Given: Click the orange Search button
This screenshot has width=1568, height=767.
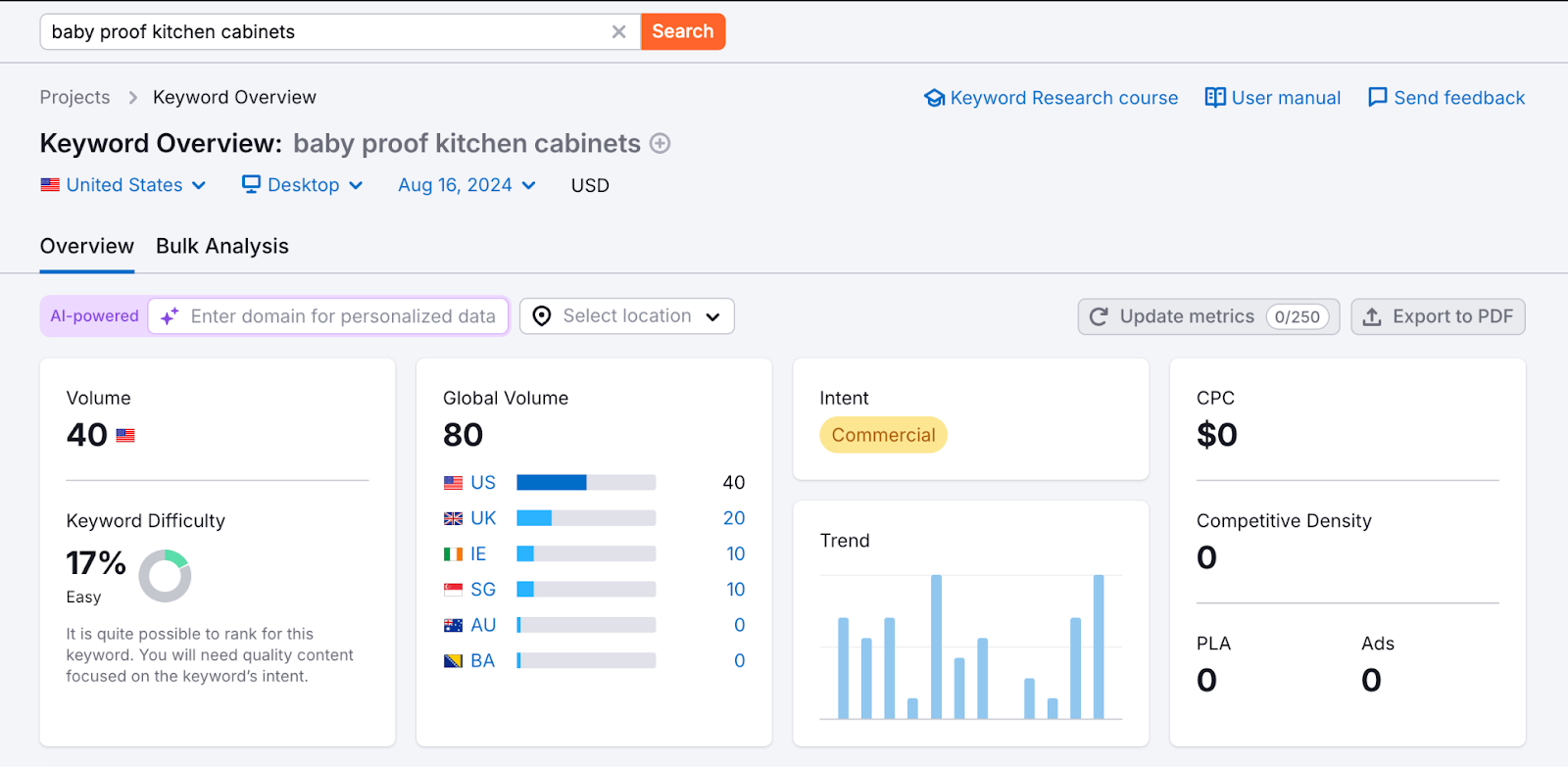Looking at the screenshot, I should [x=682, y=30].
